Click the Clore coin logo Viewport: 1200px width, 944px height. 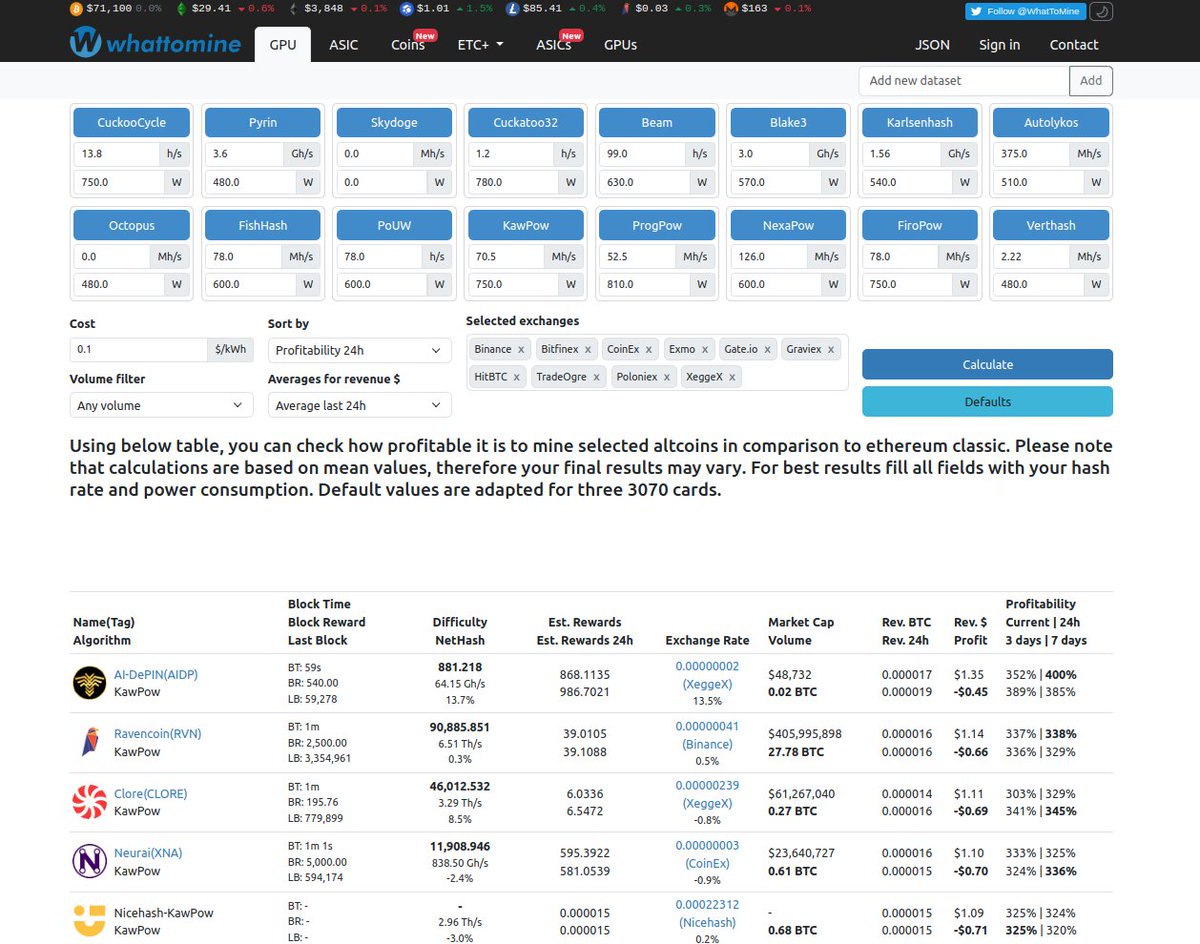tap(90, 802)
